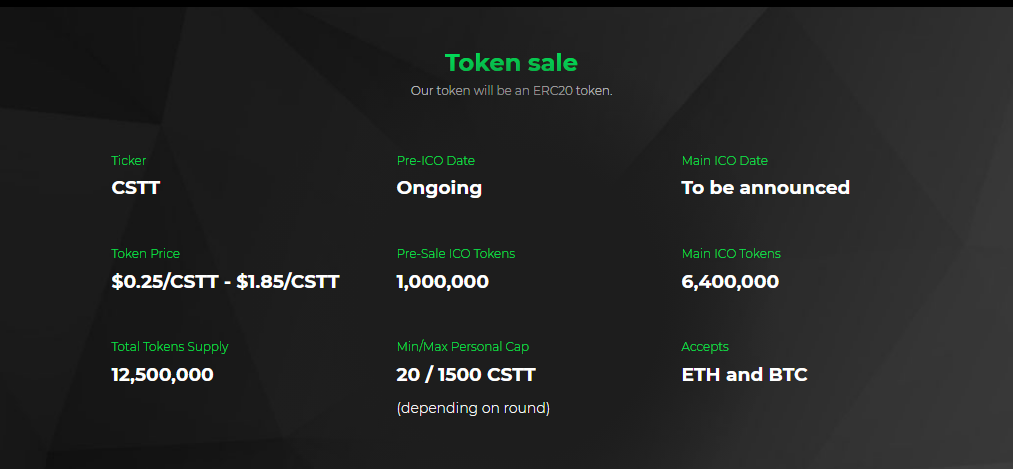Viewport: 1013px width, 469px height.
Task: Click the Total Tokens Supply label
Action: [169, 346]
